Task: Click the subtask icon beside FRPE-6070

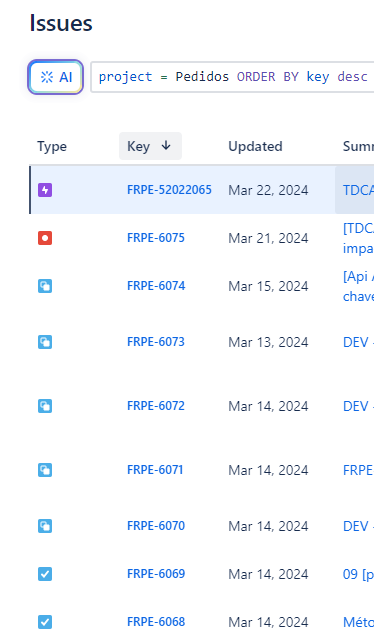Action: 45,526
